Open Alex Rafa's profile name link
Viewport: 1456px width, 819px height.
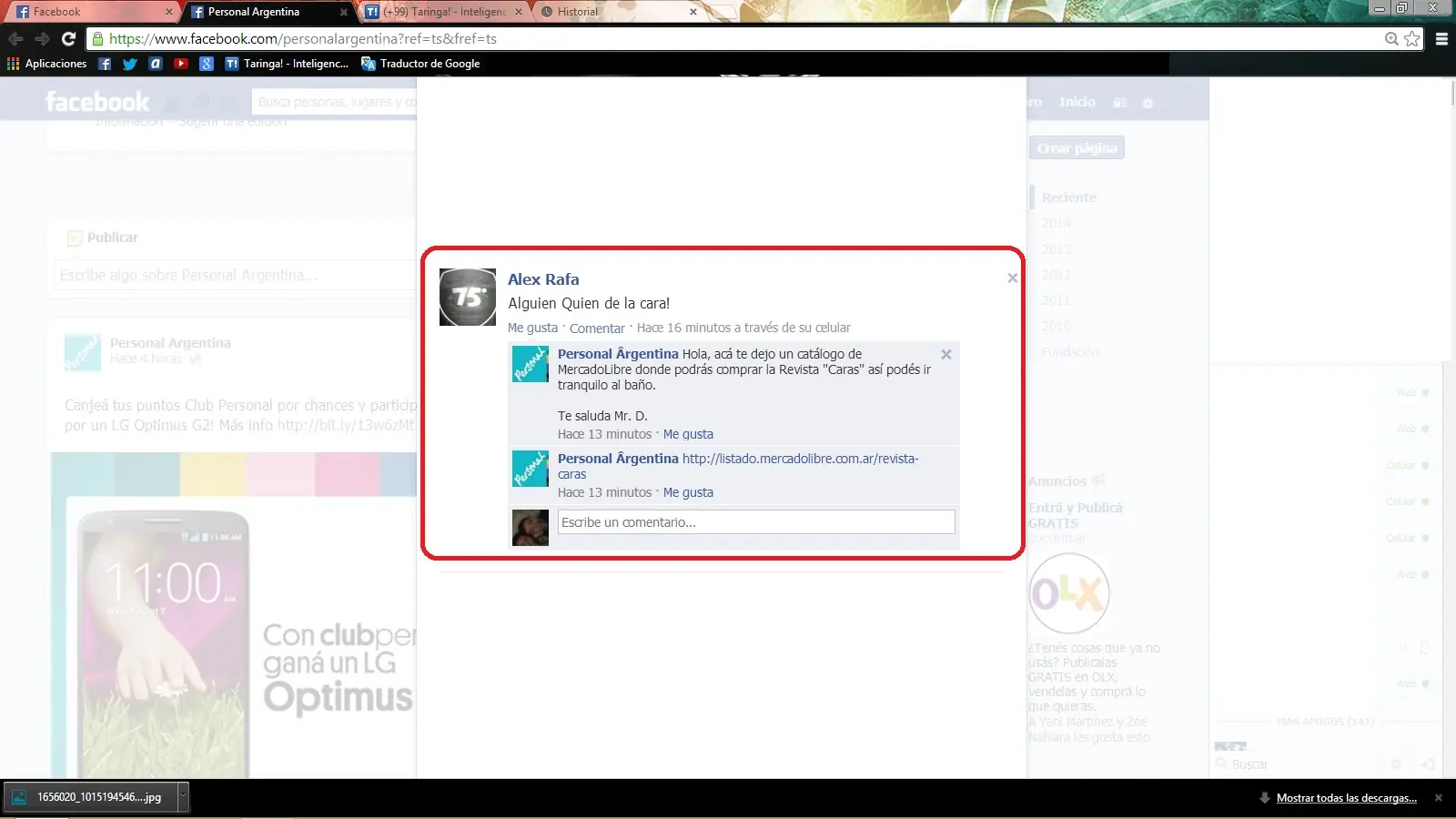click(543, 279)
